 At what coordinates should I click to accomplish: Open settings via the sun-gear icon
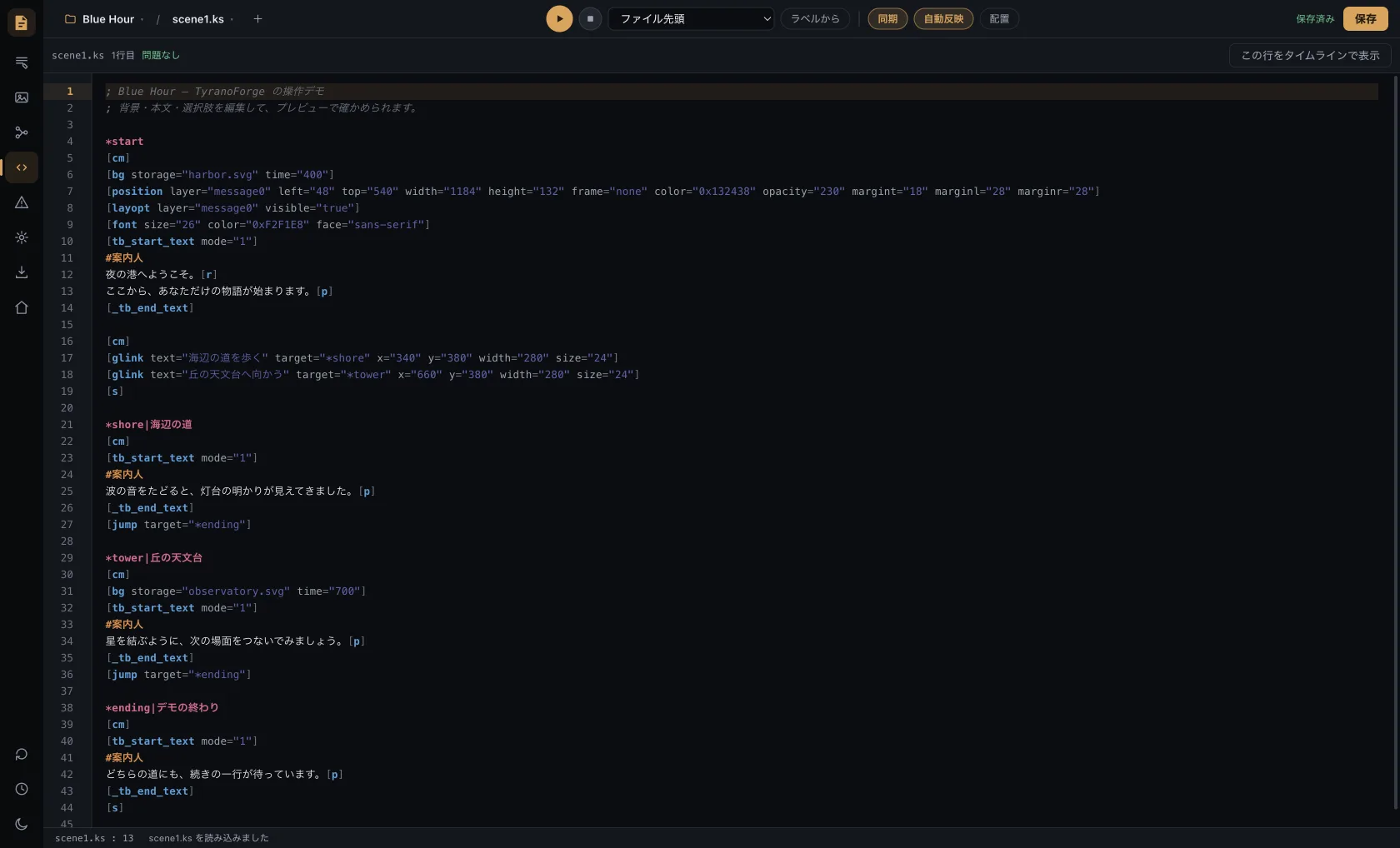pos(22,237)
